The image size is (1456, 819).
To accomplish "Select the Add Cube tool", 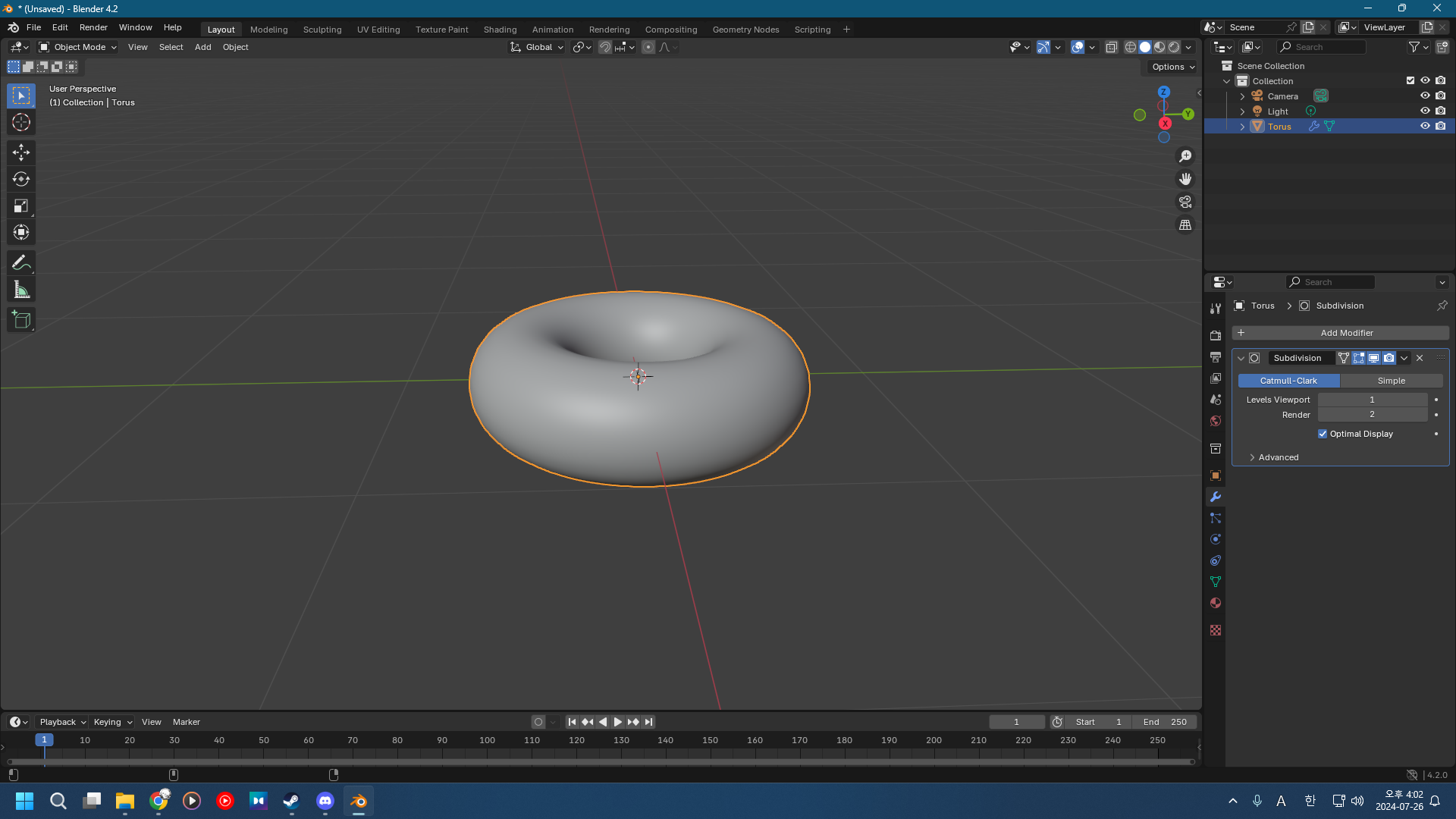I will (x=21, y=320).
